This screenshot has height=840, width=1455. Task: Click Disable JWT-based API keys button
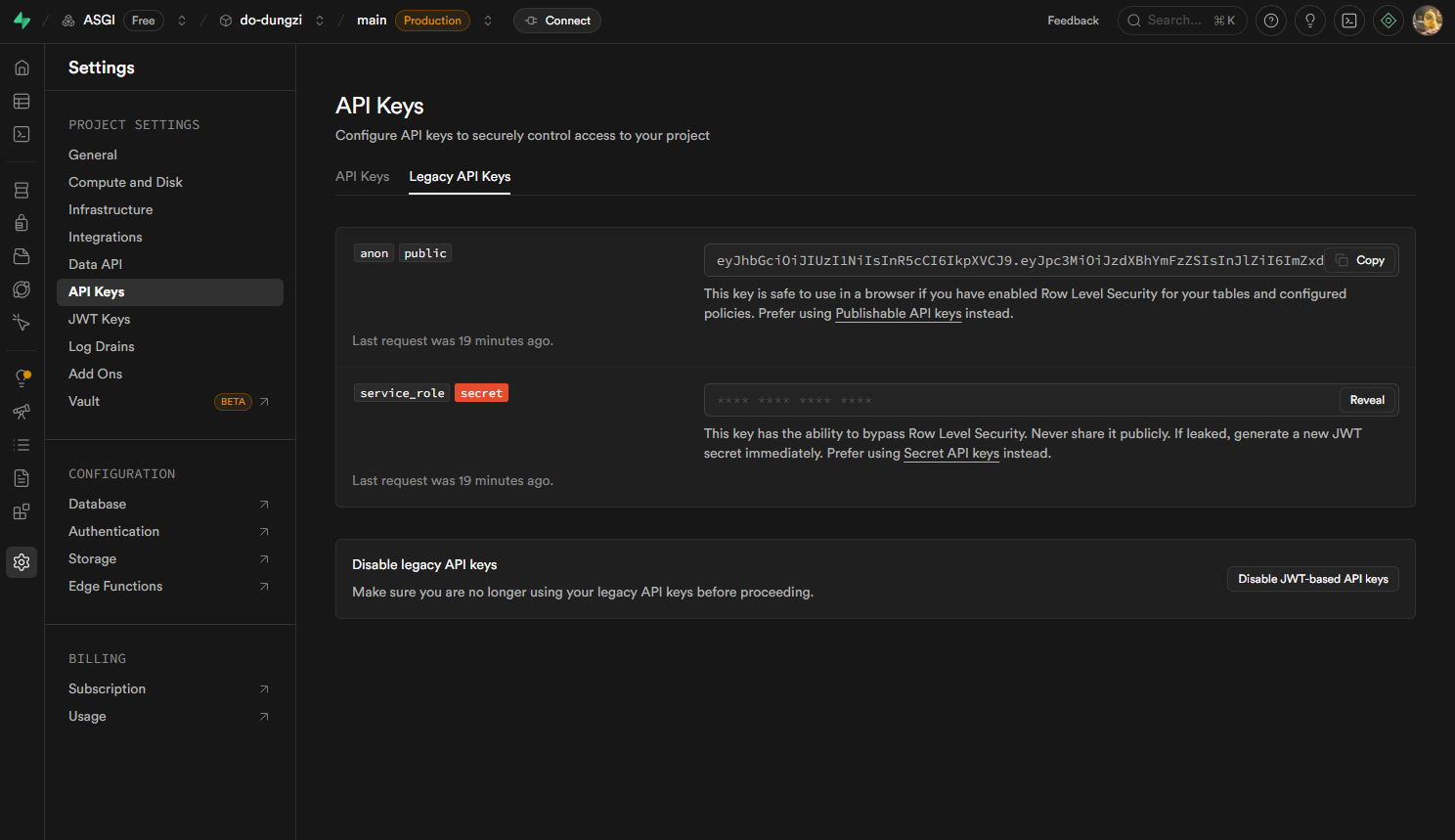point(1312,579)
